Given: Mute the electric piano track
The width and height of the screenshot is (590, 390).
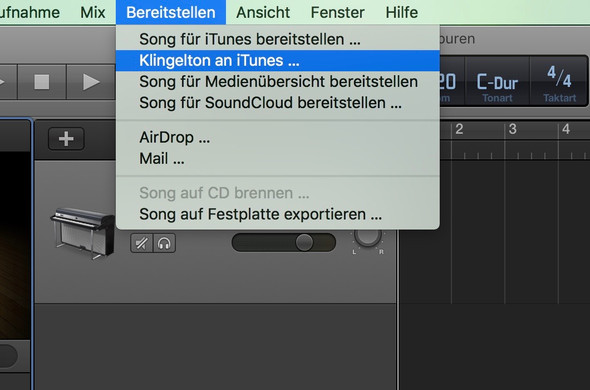Looking at the screenshot, I should pos(141,243).
